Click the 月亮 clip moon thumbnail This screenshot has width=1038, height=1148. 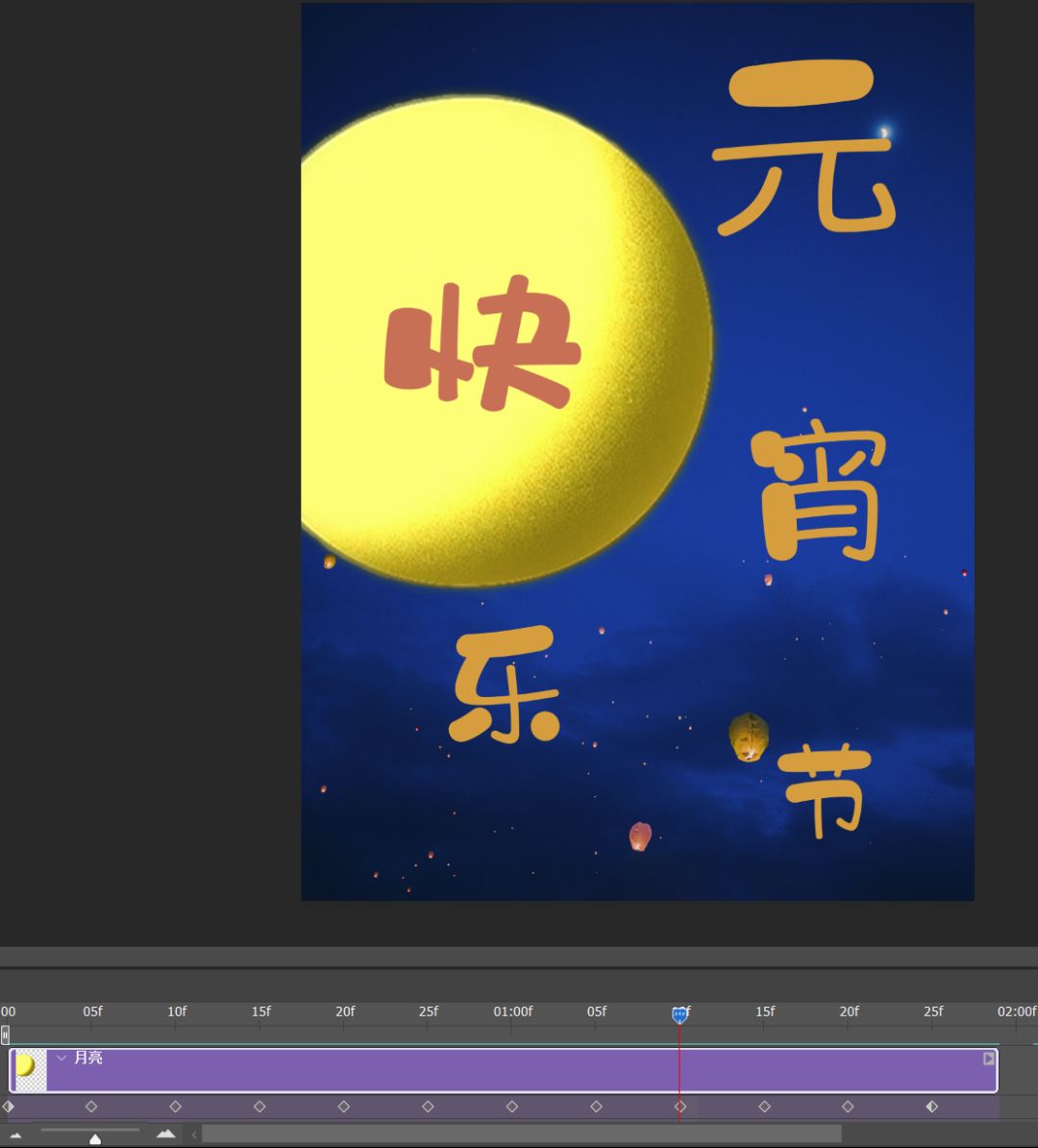click(29, 1070)
